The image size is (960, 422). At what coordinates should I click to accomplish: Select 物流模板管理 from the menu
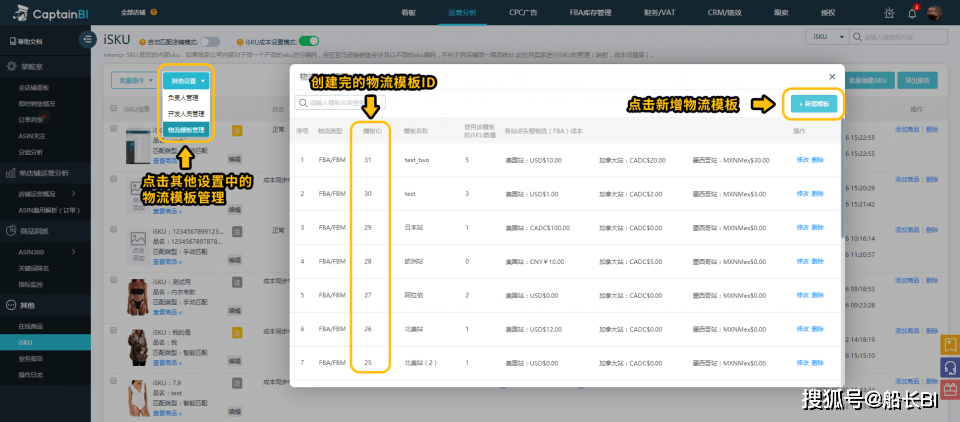(x=186, y=130)
